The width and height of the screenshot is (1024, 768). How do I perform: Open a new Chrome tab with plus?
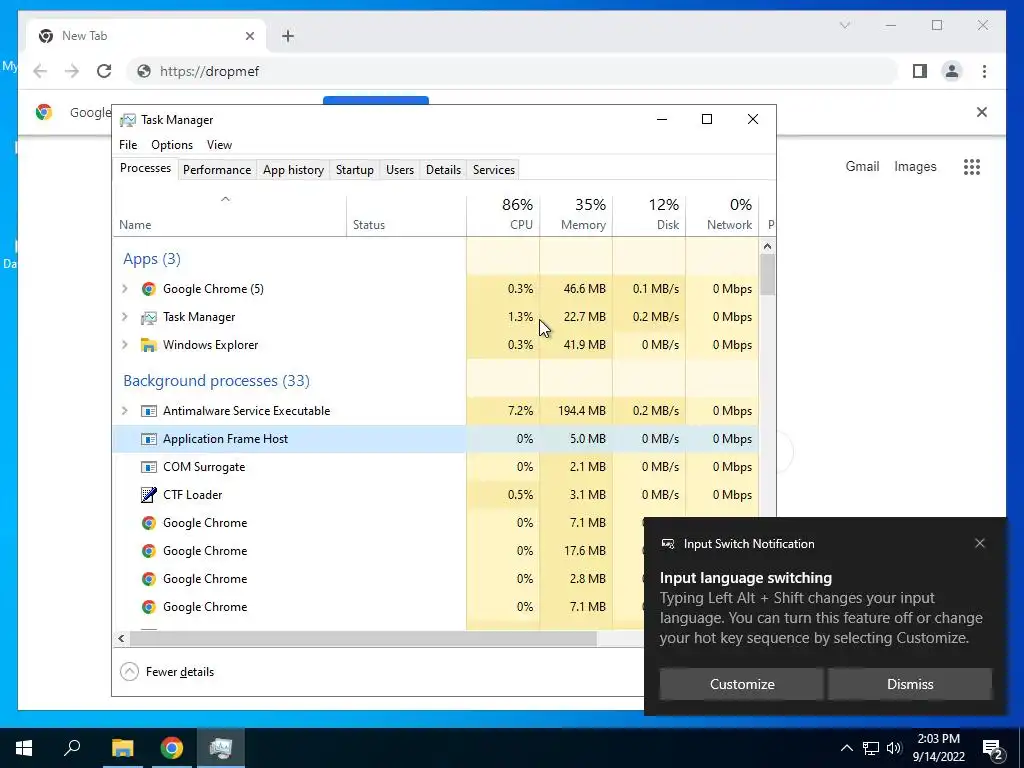tap(288, 36)
